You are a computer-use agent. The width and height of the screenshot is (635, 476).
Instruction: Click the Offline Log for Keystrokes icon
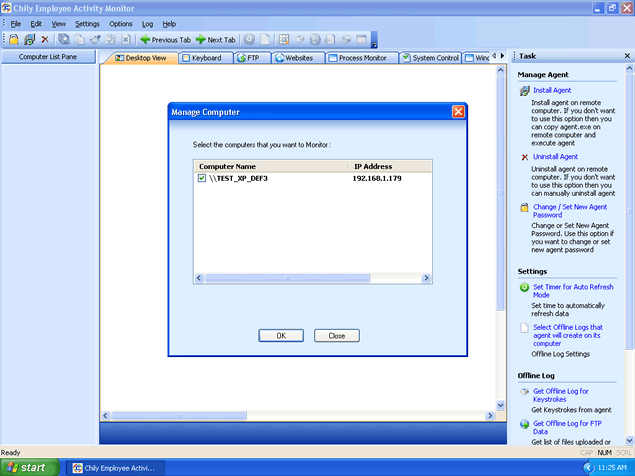coord(525,392)
